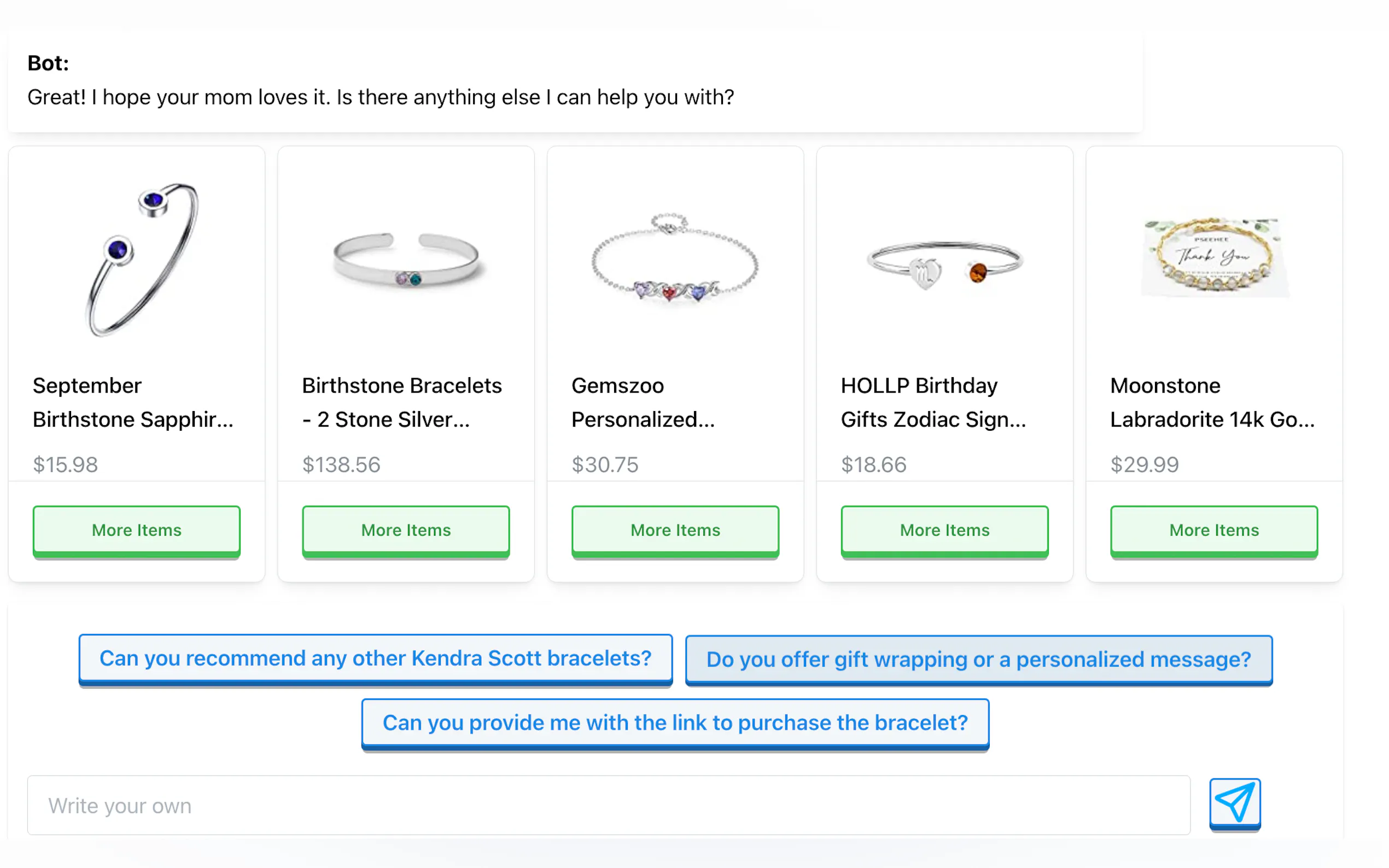The height and width of the screenshot is (868, 1389).
Task: Click the Moonstone Labradorite bracelet image
Action: click(1214, 259)
